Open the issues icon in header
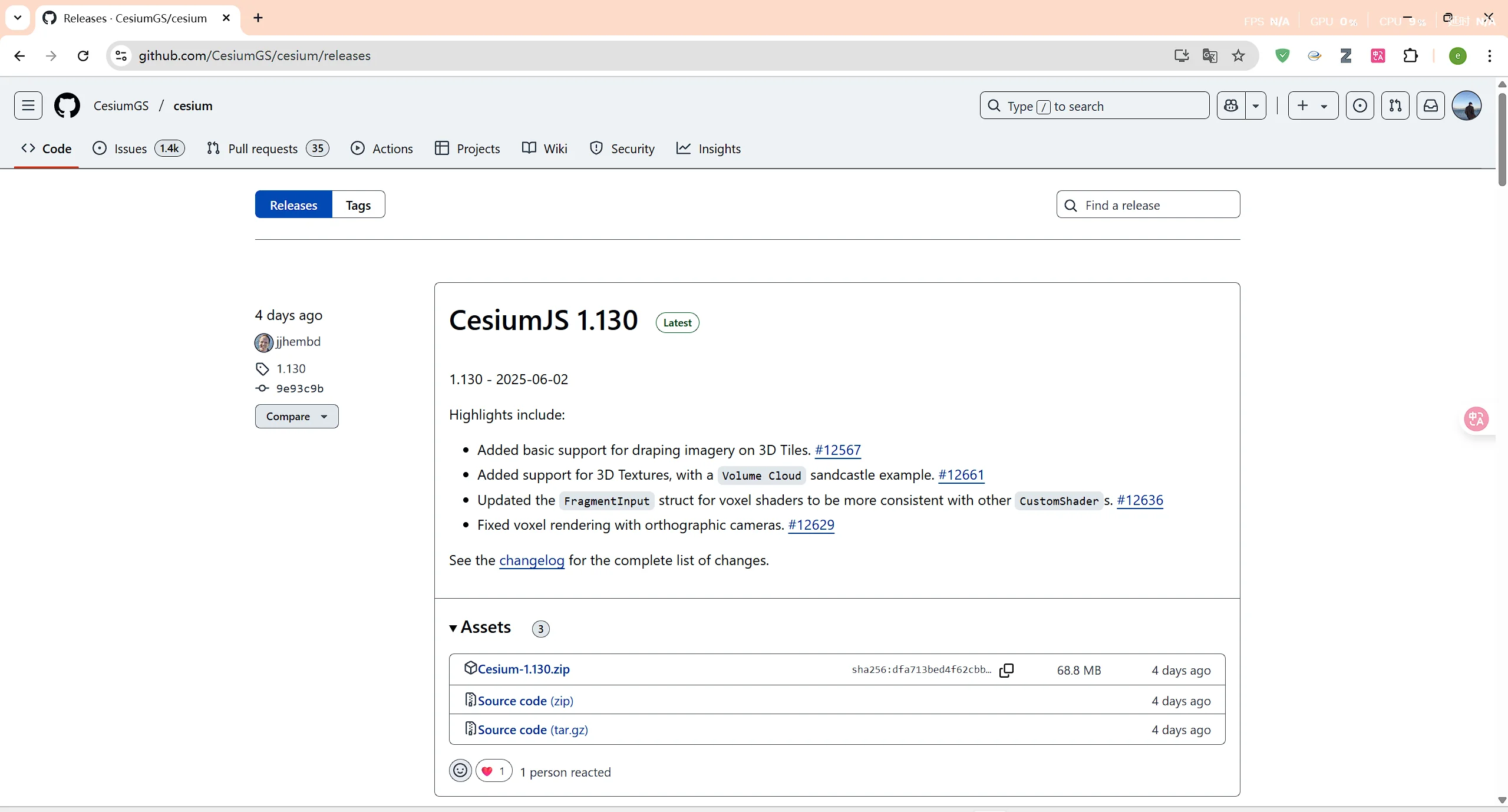 click(x=1359, y=105)
